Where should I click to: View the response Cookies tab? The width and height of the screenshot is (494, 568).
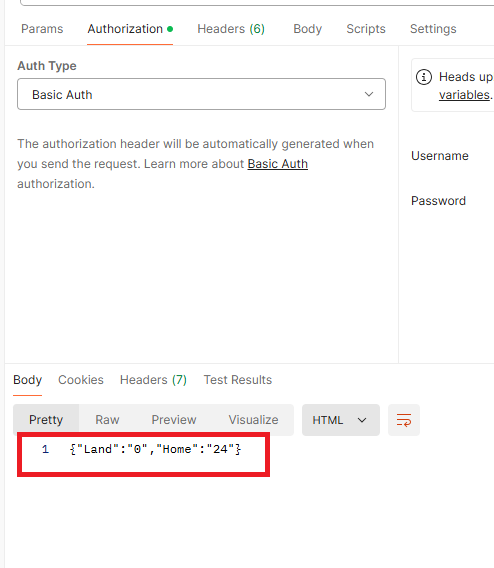pyautogui.click(x=81, y=380)
